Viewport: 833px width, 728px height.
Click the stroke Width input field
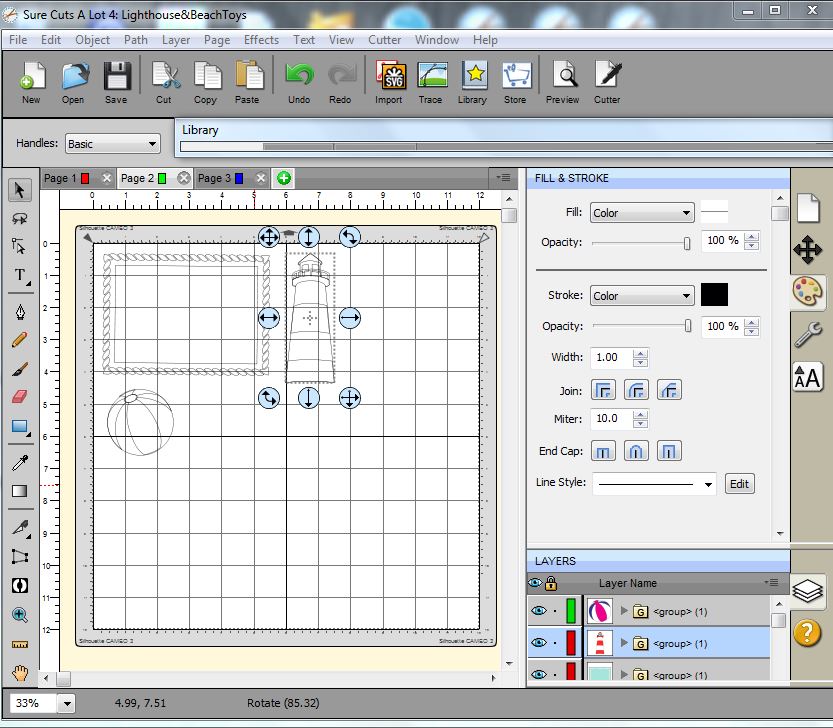(610, 357)
